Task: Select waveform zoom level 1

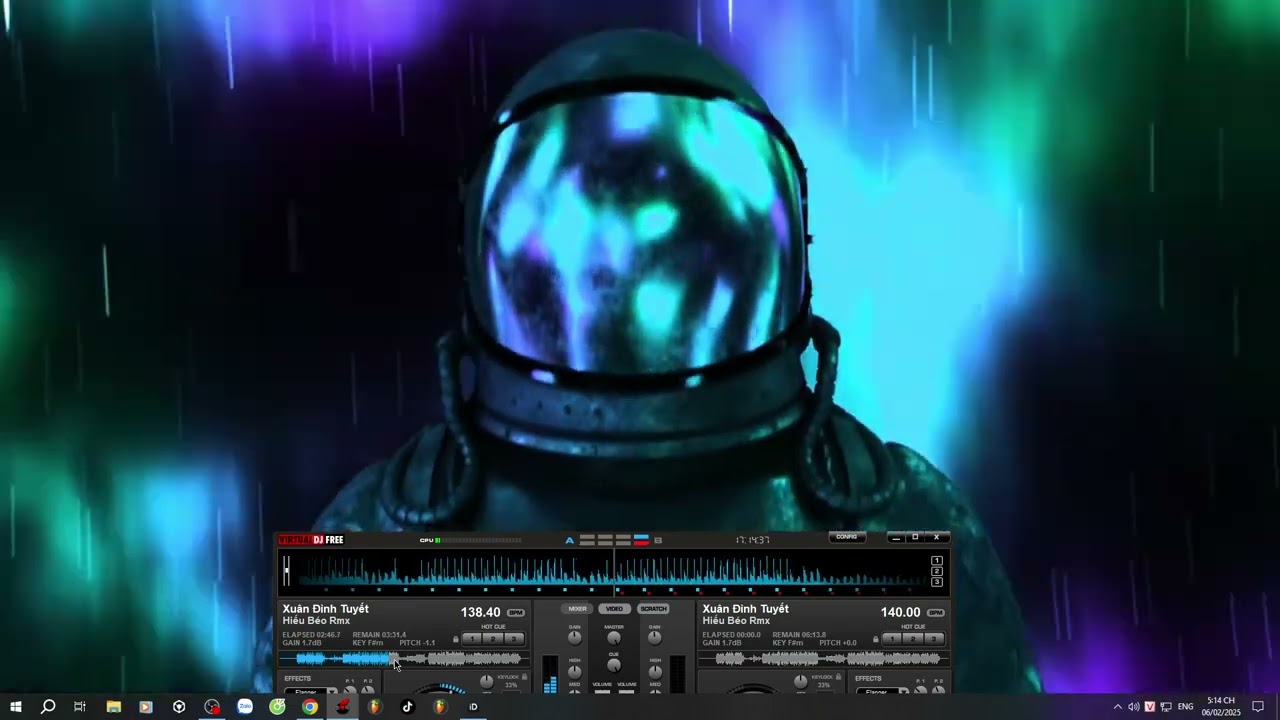Action: click(x=937, y=561)
